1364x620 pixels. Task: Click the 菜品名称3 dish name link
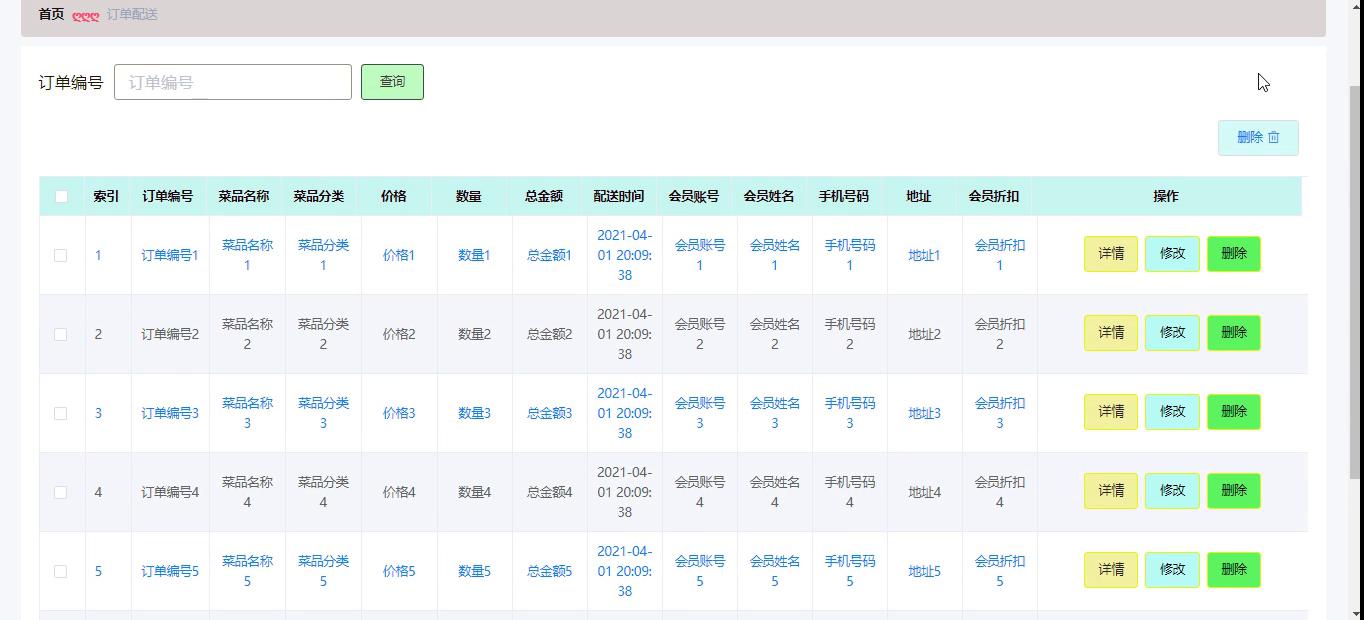click(x=247, y=411)
